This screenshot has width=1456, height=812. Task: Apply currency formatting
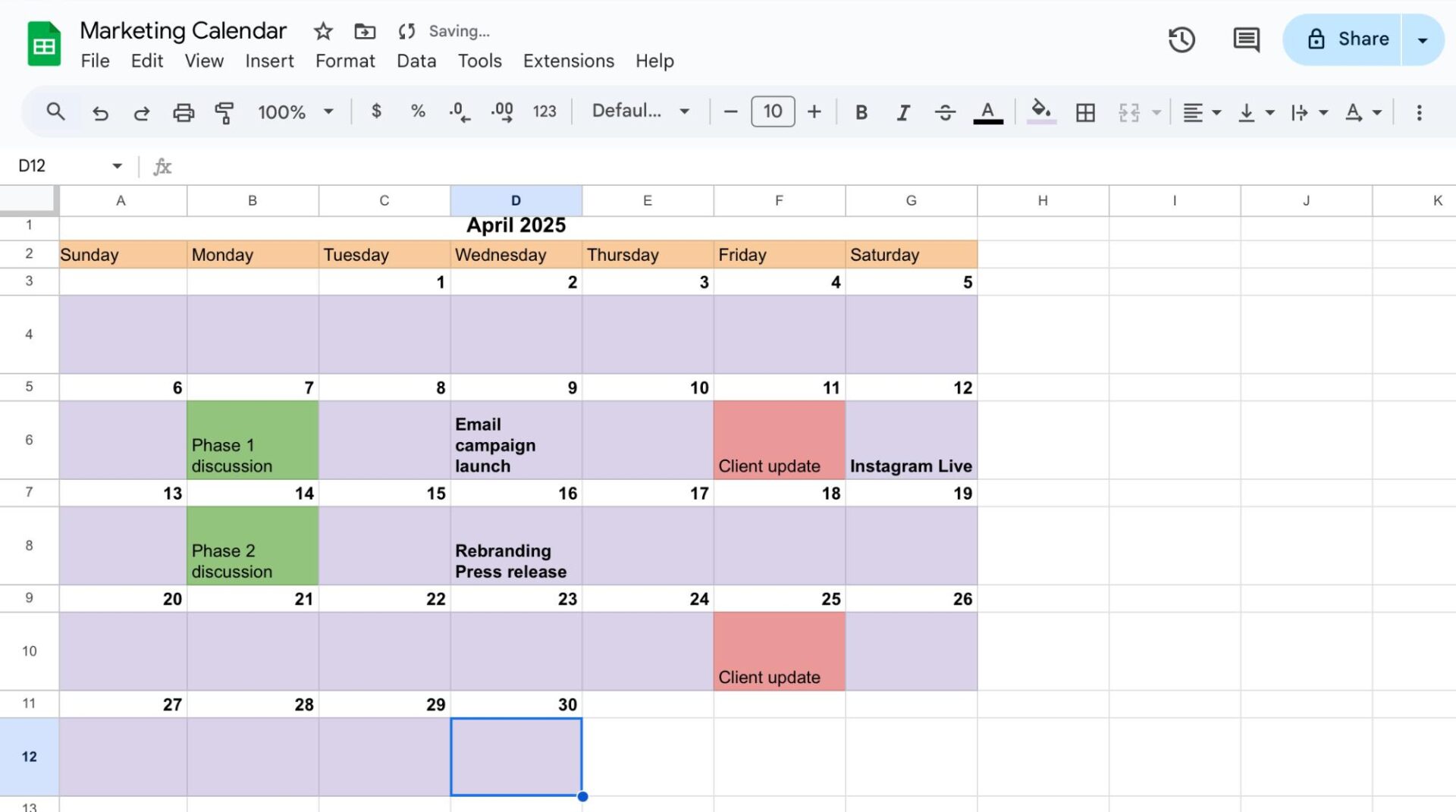[376, 111]
